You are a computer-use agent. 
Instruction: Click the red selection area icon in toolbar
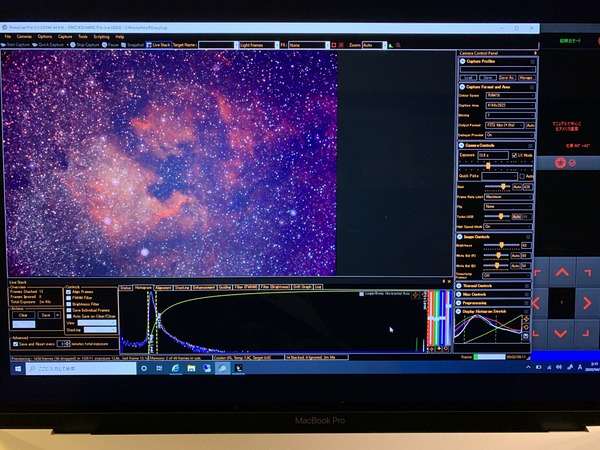(334, 45)
